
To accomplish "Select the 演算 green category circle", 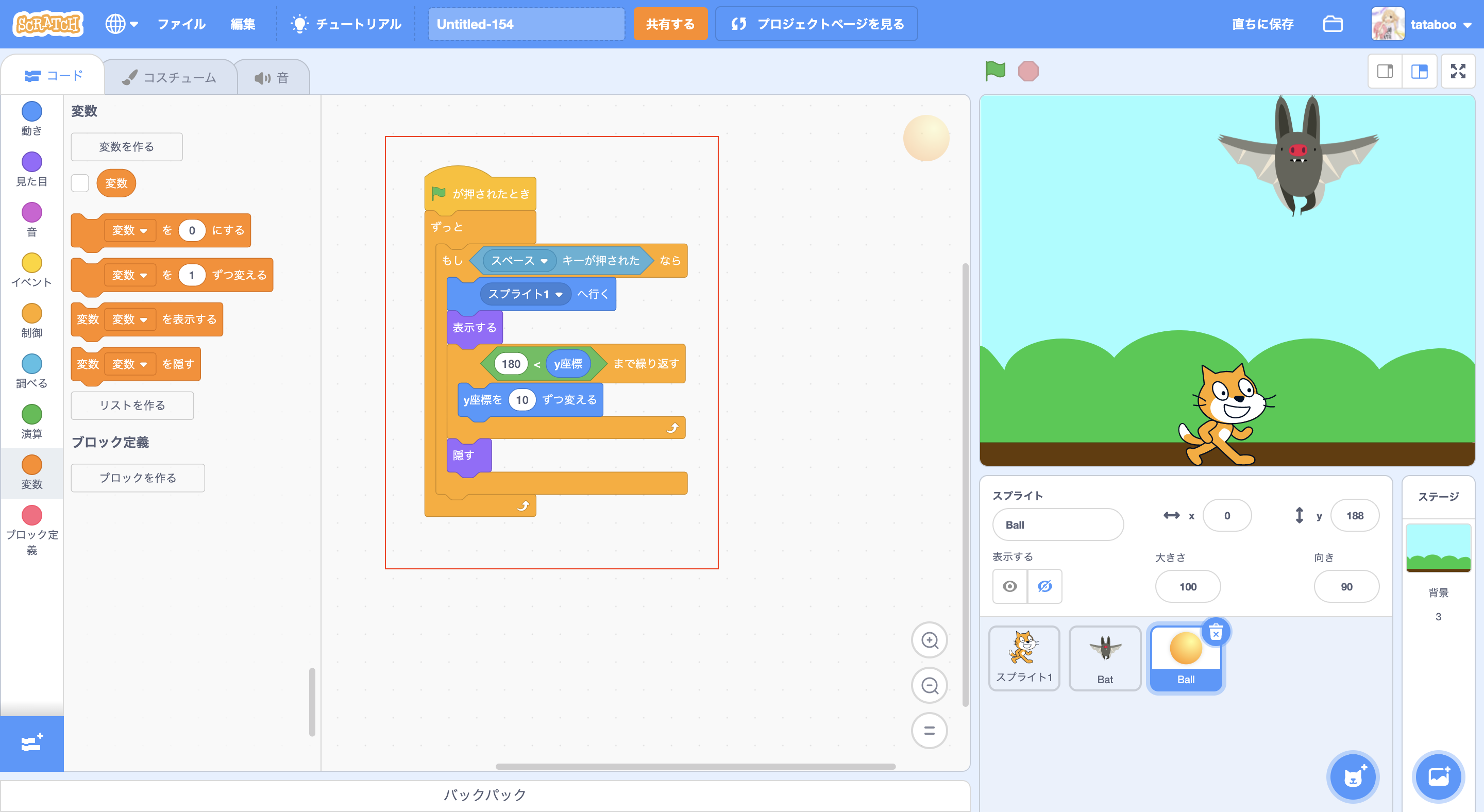I will click(x=31, y=414).
